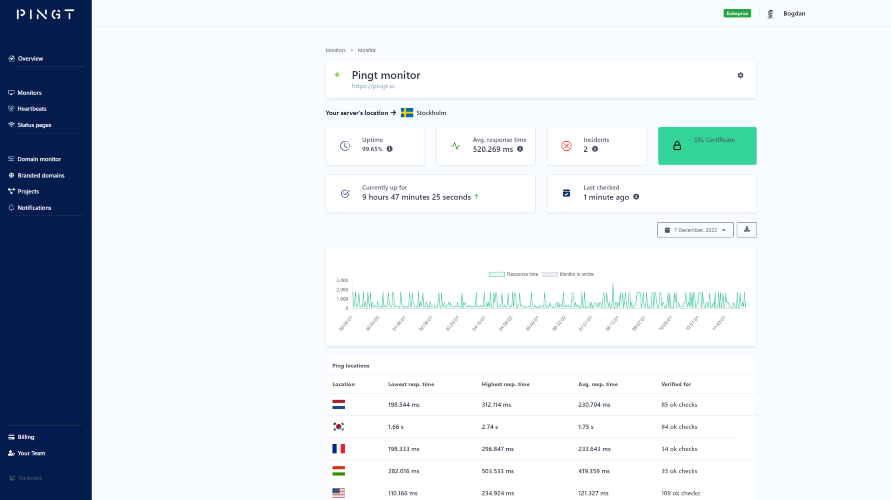The height and width of the screenshot is (500, 891).
Task: Click the 109 ok checks cell
Action: [680, 493]
